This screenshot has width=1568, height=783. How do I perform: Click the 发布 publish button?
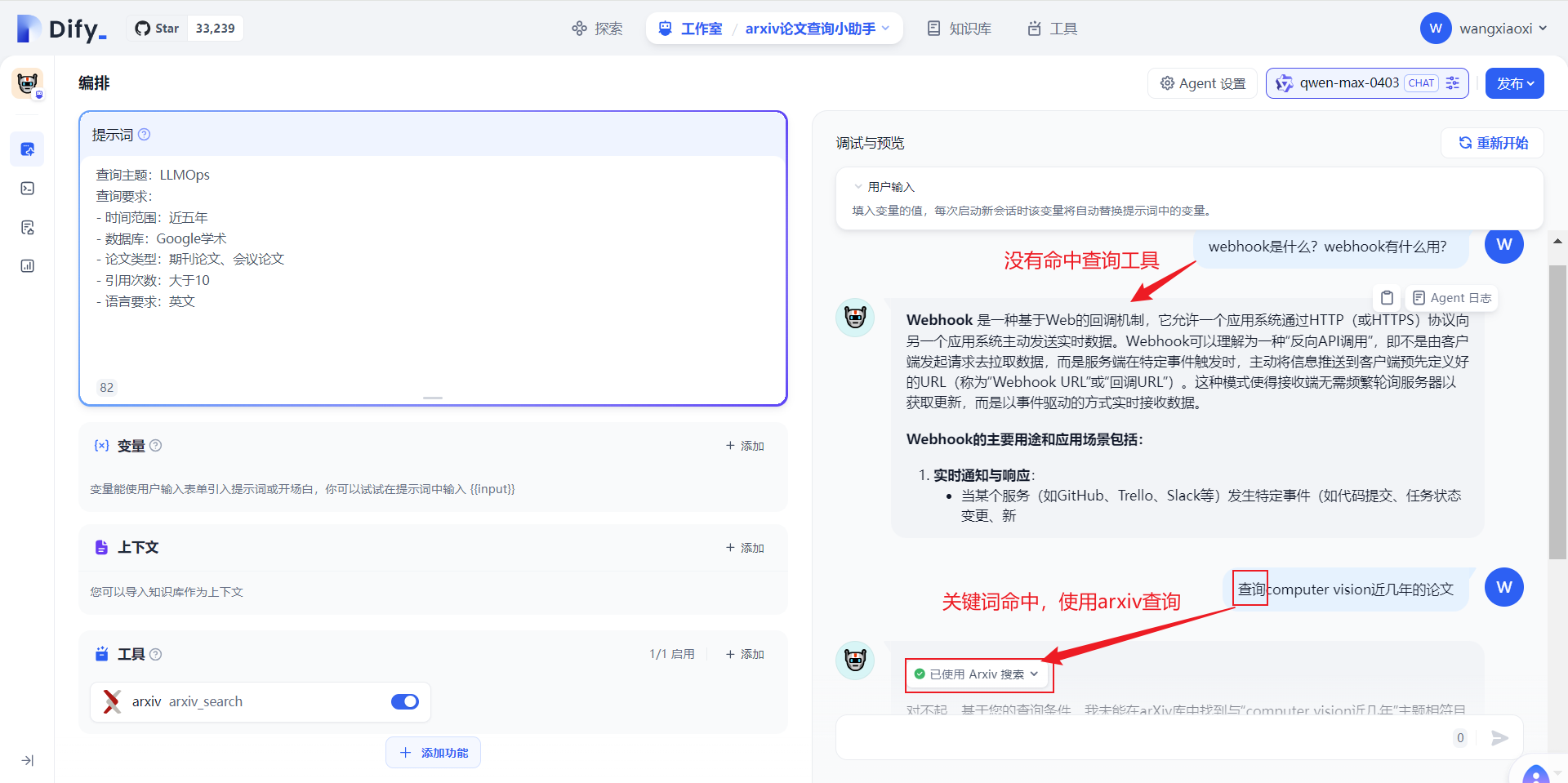point(1514,83)
